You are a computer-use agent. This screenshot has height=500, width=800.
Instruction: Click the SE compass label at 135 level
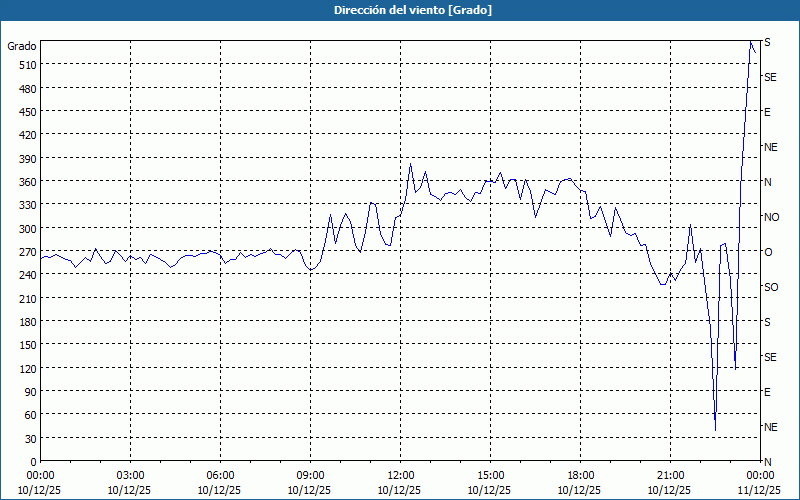[x=770, y=357]
